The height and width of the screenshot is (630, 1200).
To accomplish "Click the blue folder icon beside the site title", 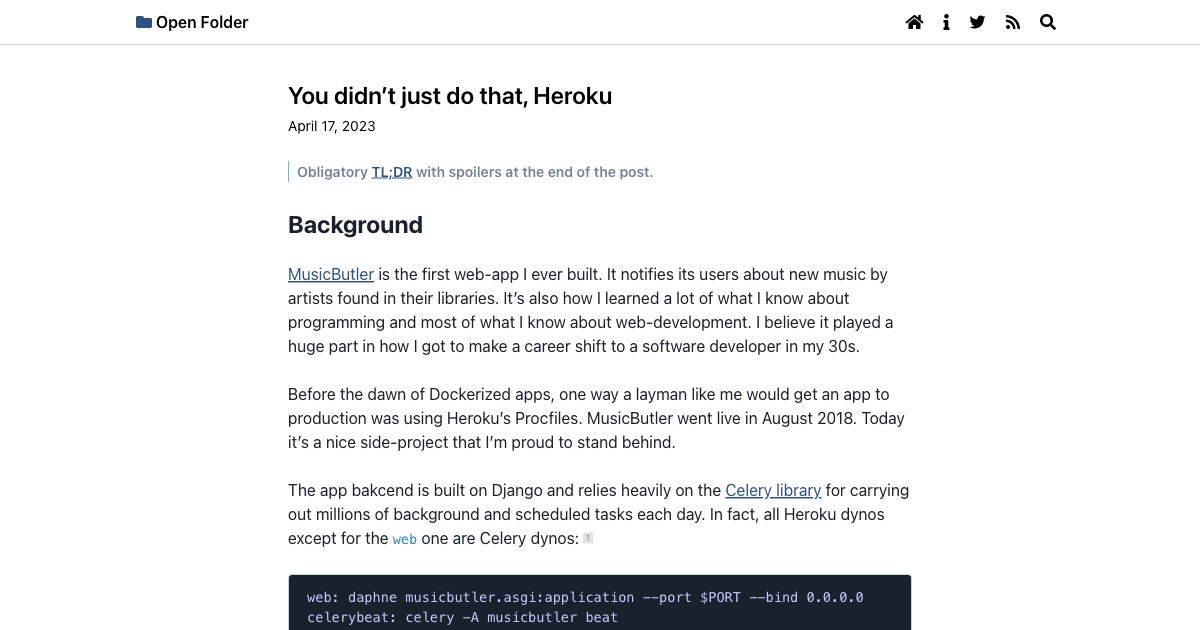I will [142, 21].
